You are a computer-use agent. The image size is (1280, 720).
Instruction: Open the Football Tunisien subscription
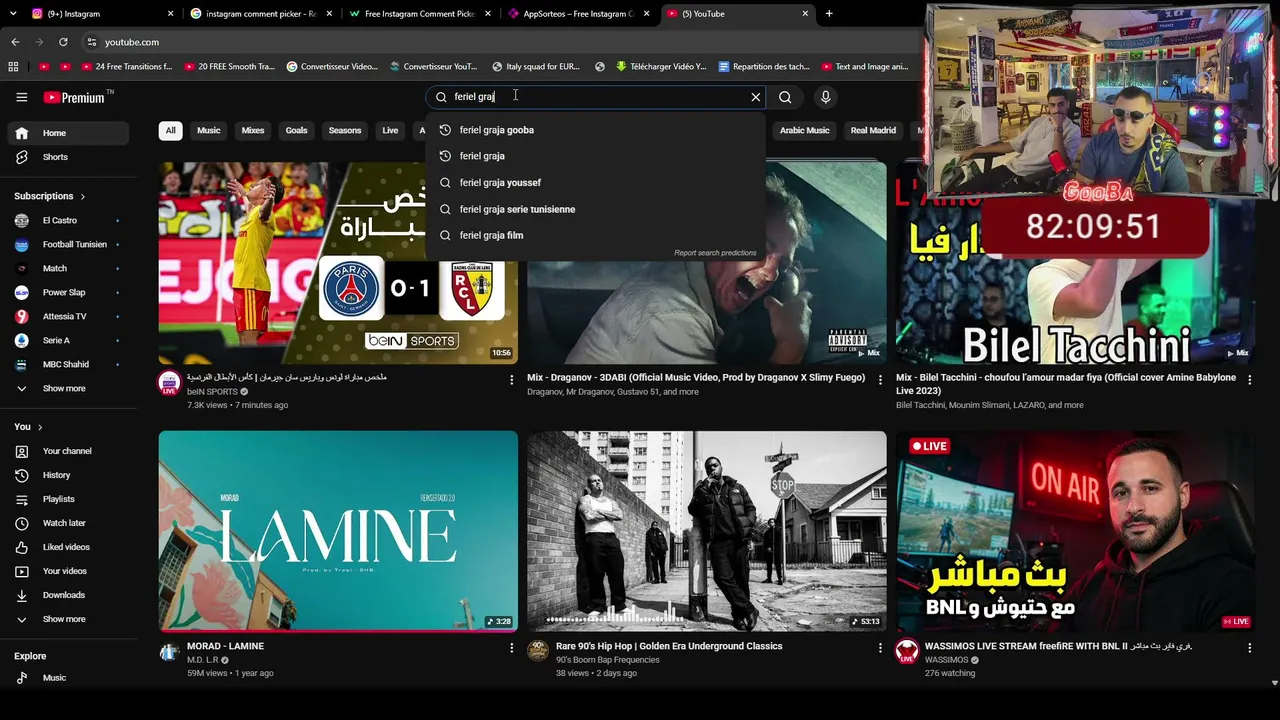tap(68, 244)
